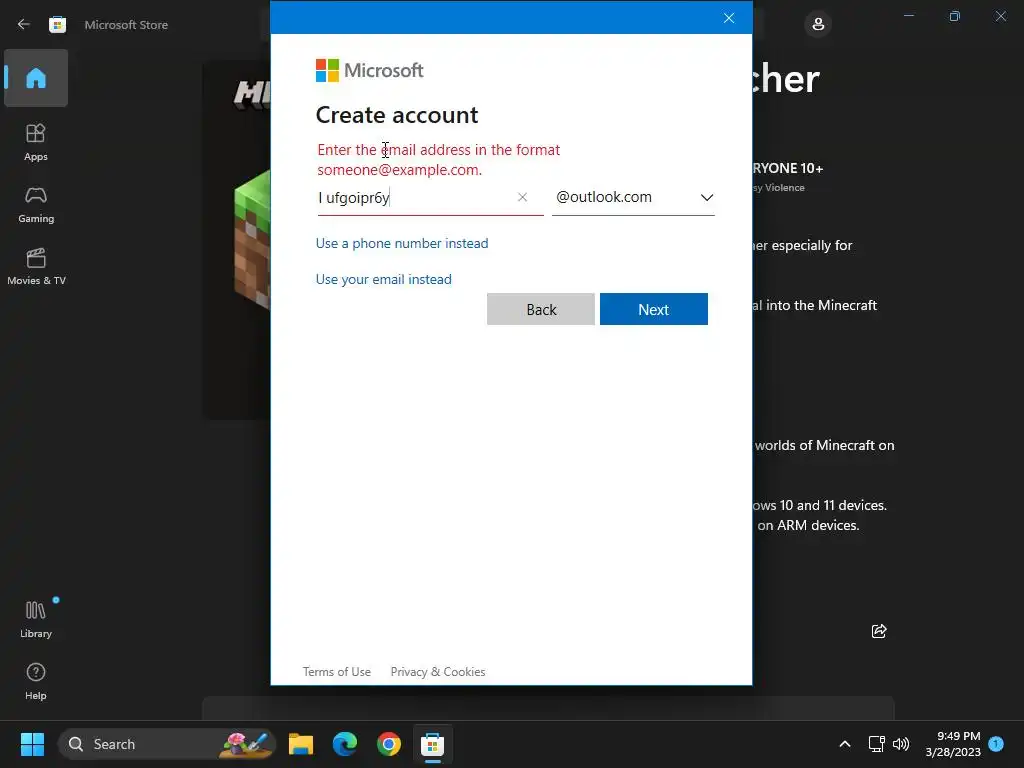Show hidden system tray icons chevron
The image size is (1024, 768).
(844, 744)
